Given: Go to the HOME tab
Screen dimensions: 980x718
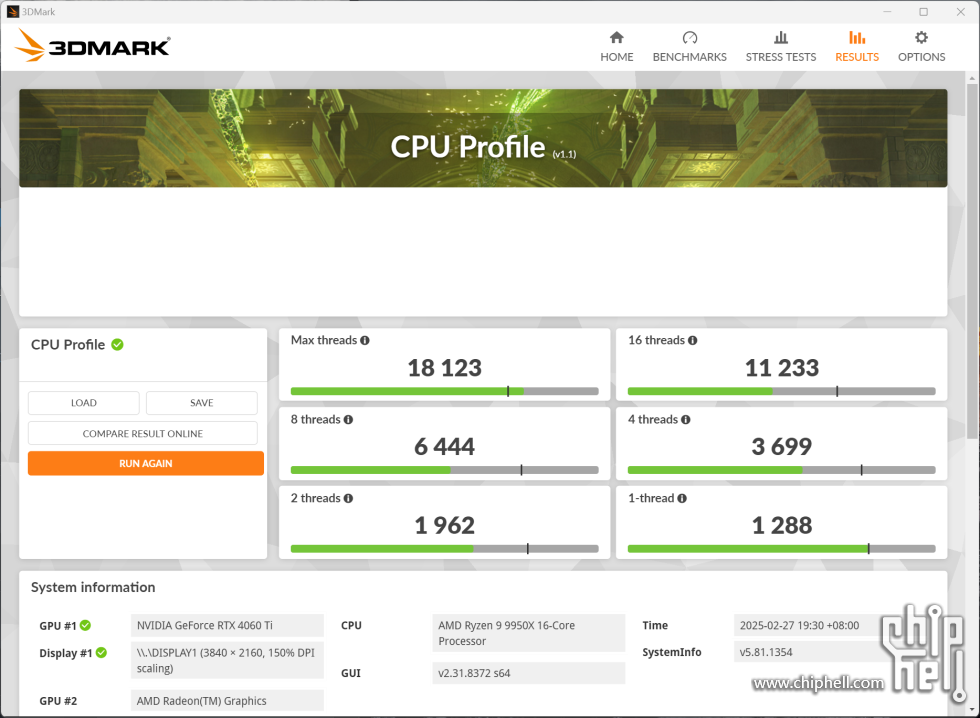Looking at the screenshot, I should (616, 47).
